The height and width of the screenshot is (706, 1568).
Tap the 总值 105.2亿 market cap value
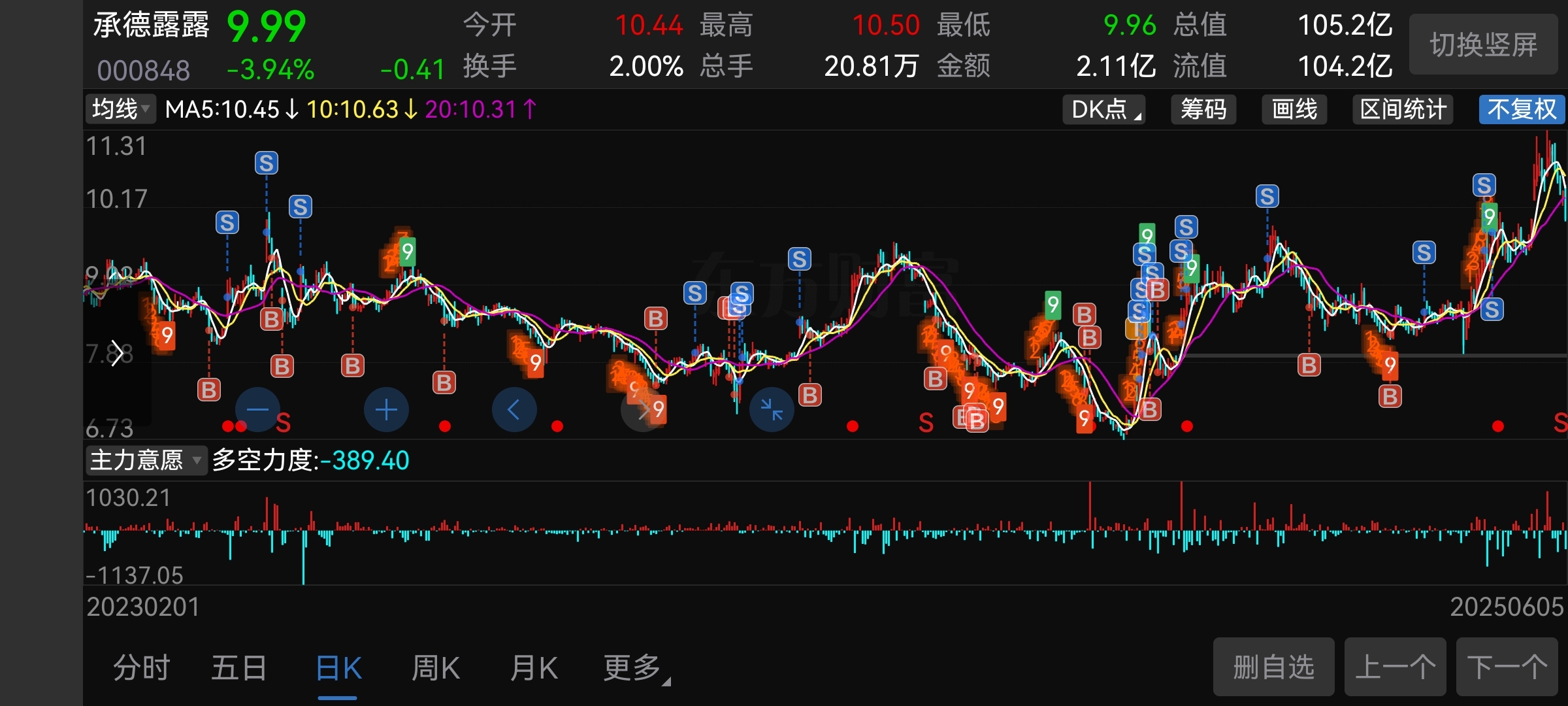[x=1345, y=25]
